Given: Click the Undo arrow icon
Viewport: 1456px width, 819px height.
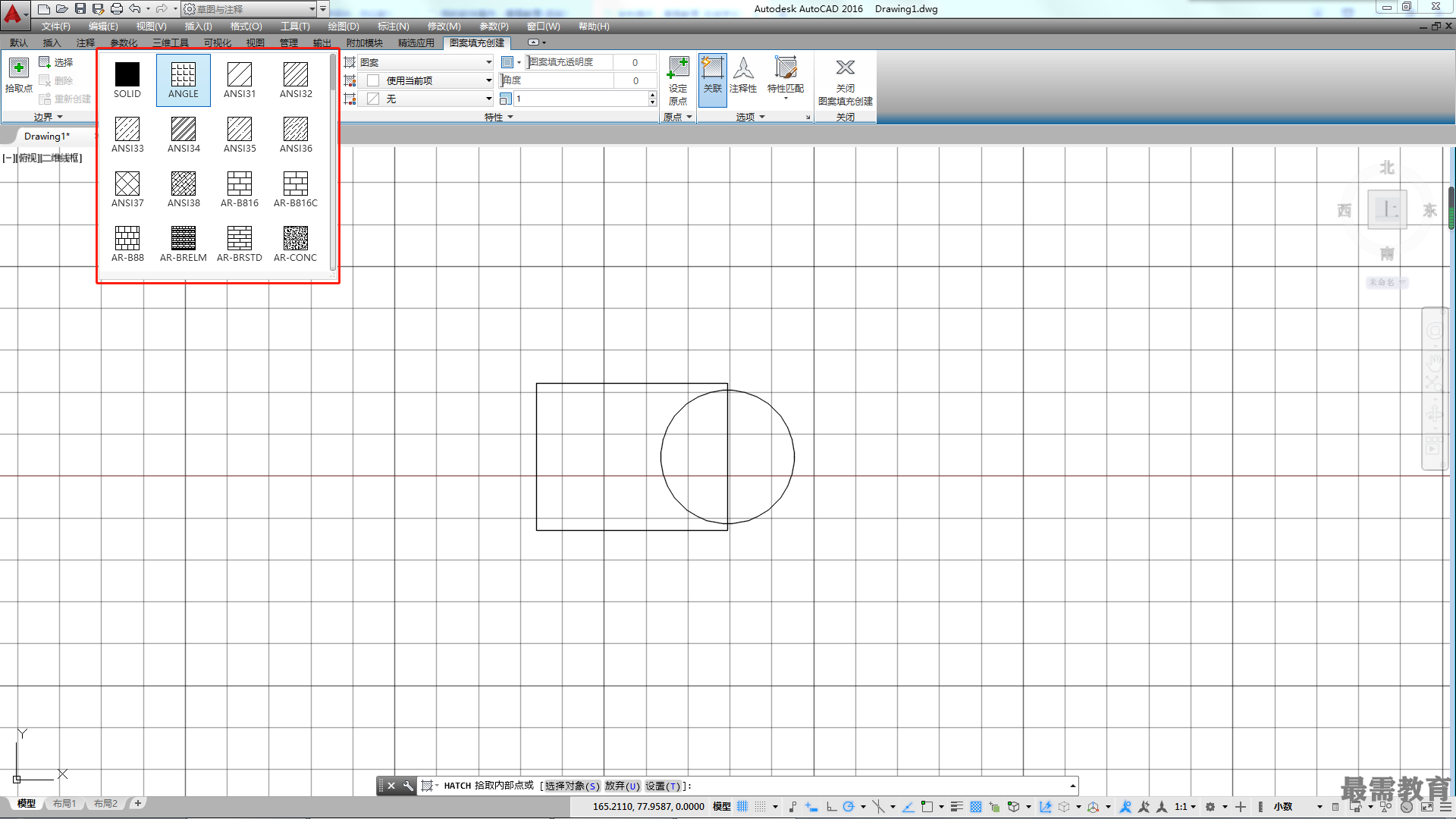Looking at the screenshot, I should pos(135,9).
